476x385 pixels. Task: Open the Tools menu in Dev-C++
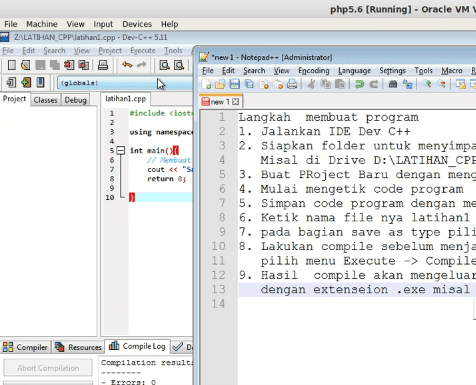pyautogui.click(x=173, y=51)
